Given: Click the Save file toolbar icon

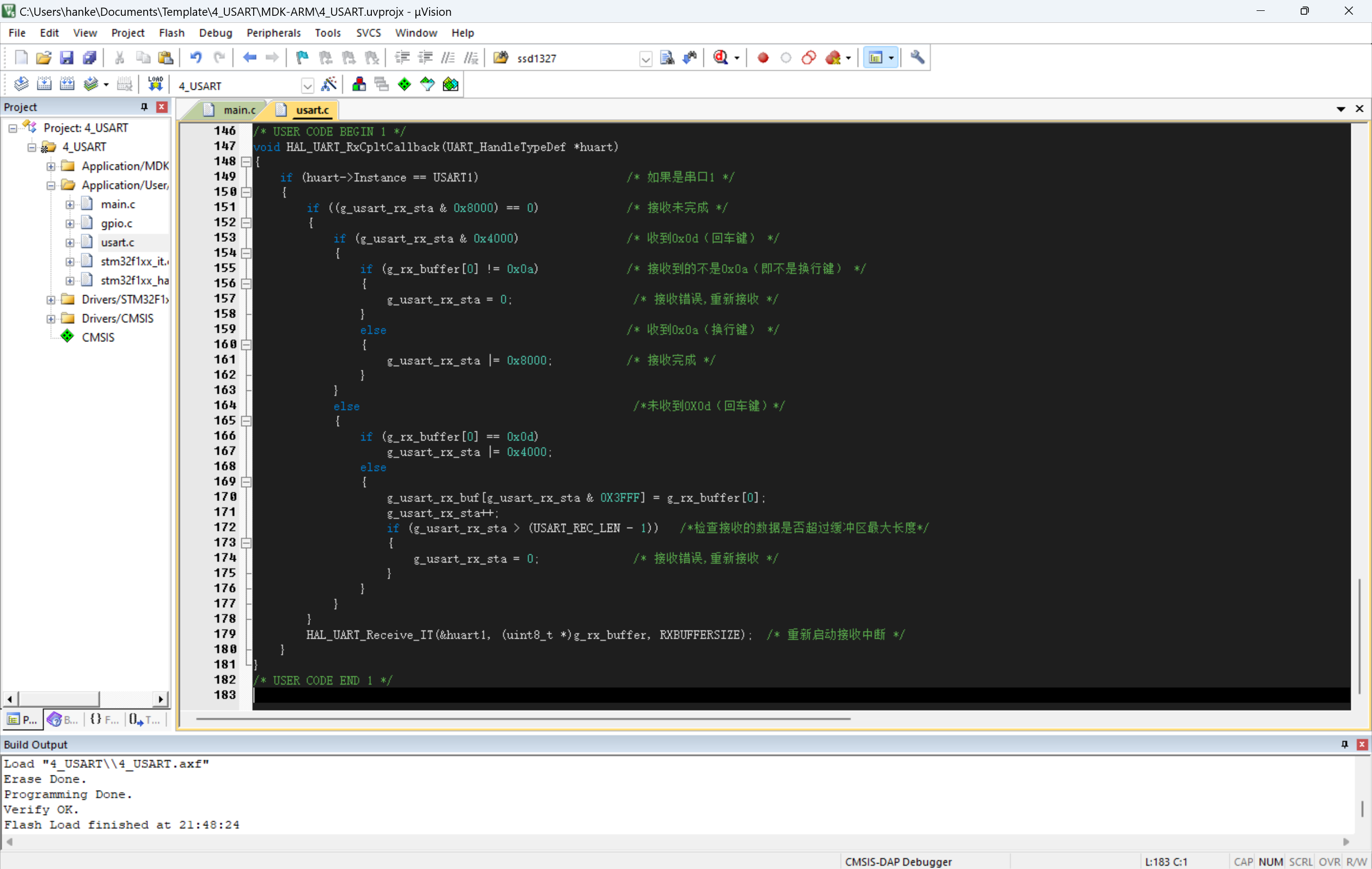Looking at the screenshot, I should point(66,58).
